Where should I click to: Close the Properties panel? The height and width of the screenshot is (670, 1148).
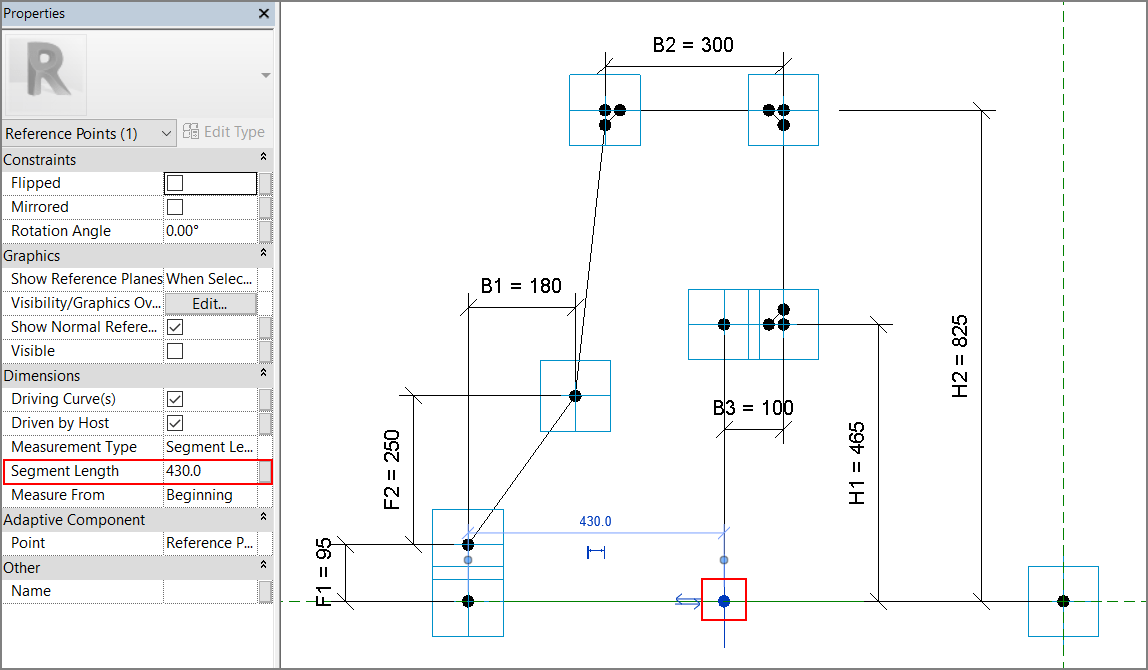click(x=264, y=13)
